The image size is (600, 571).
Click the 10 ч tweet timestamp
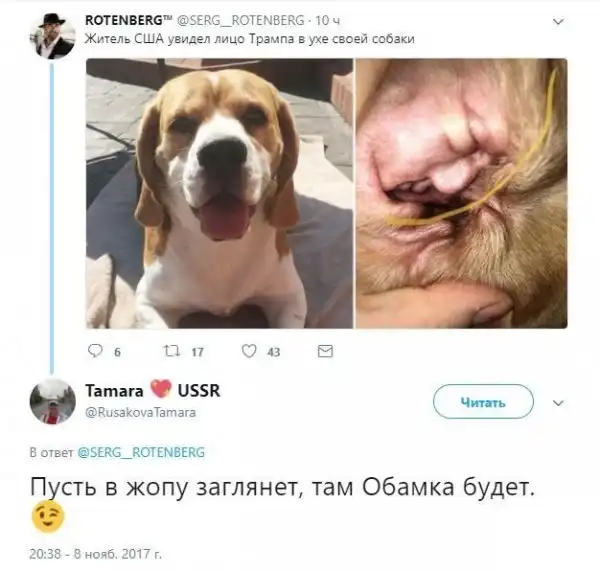pos(328,20)
